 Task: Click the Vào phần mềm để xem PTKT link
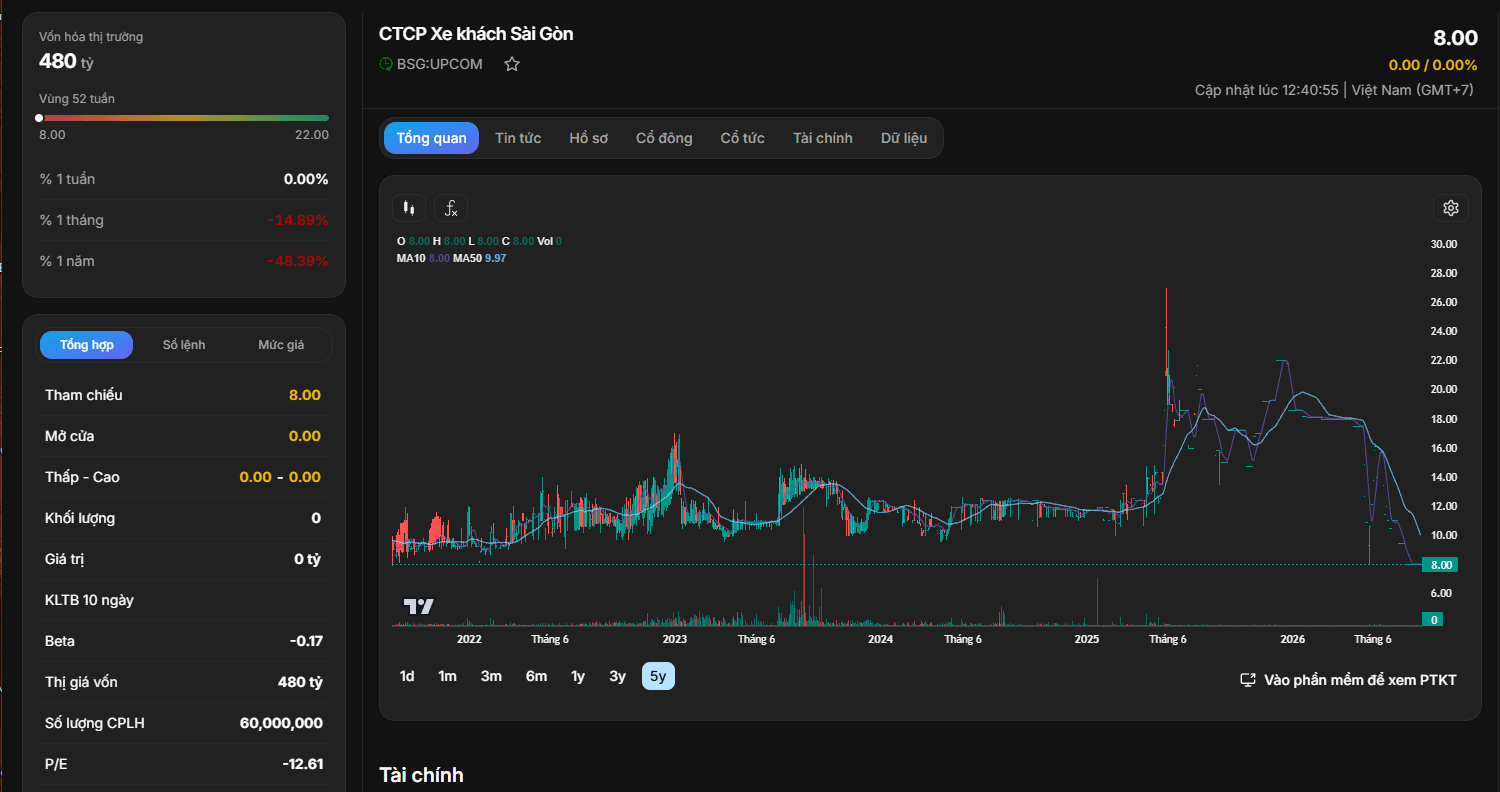tap(1348, 680)
